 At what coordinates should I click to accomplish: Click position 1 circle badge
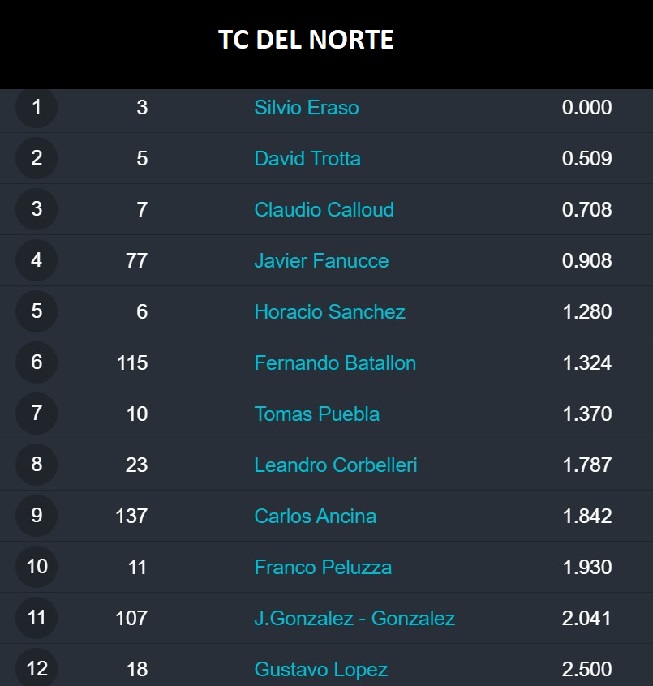[37, 107]
